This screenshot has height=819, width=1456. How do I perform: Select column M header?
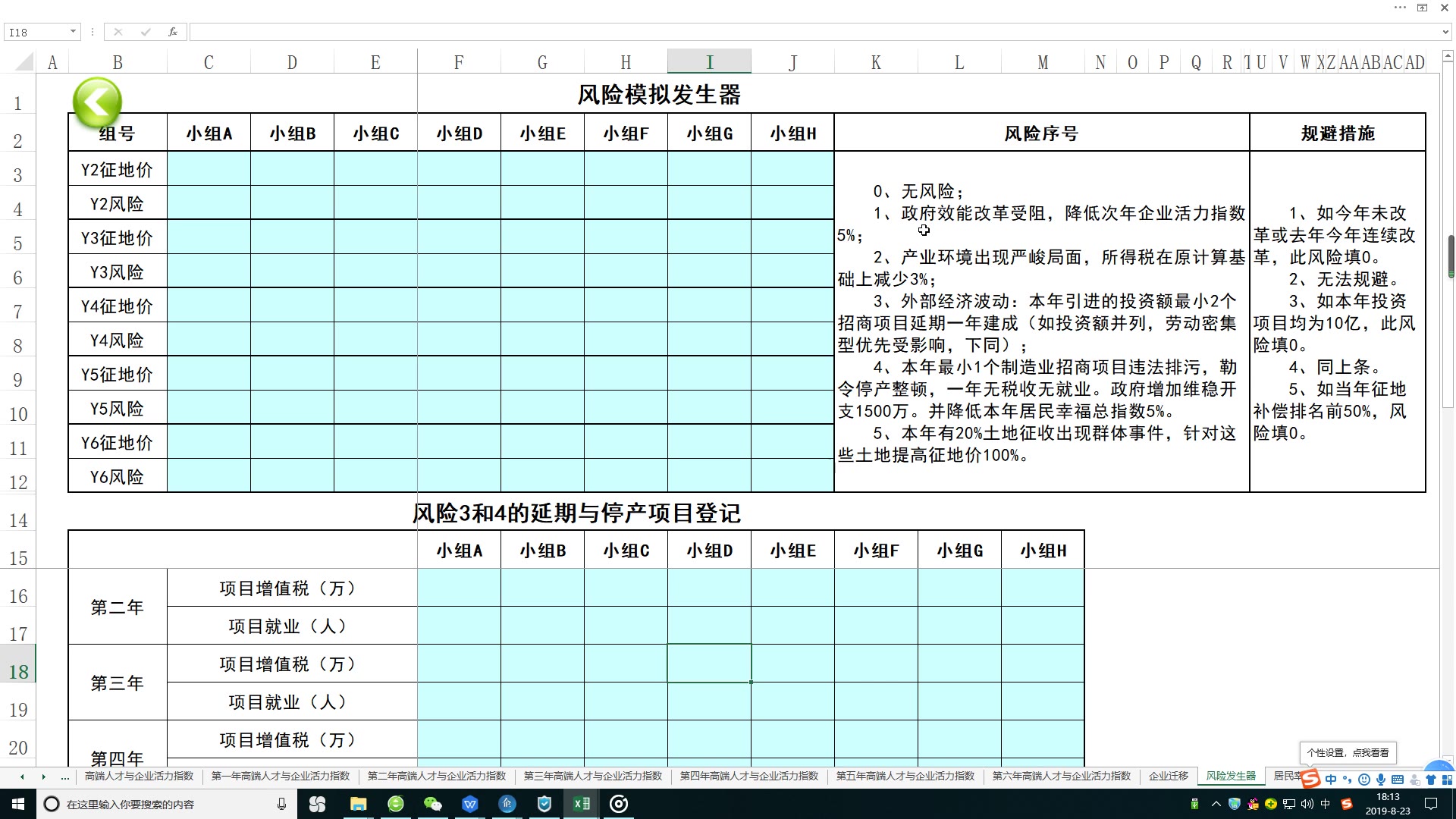(1043, 62)
